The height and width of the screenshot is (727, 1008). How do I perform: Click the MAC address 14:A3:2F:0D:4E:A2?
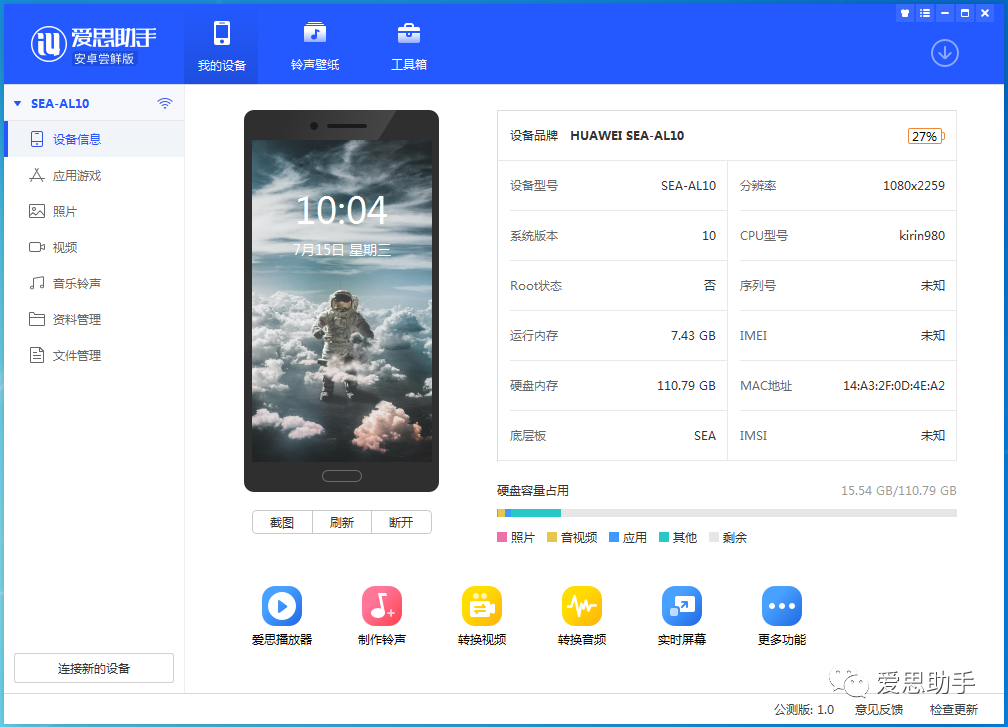894,386
